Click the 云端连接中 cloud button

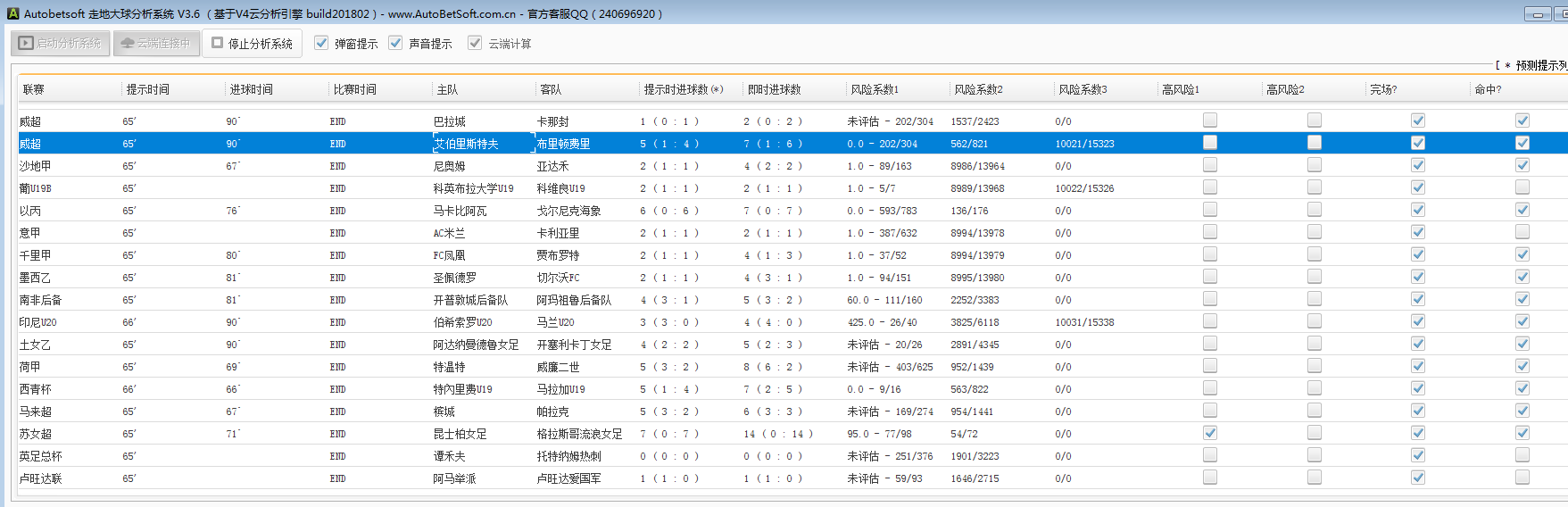156,43
